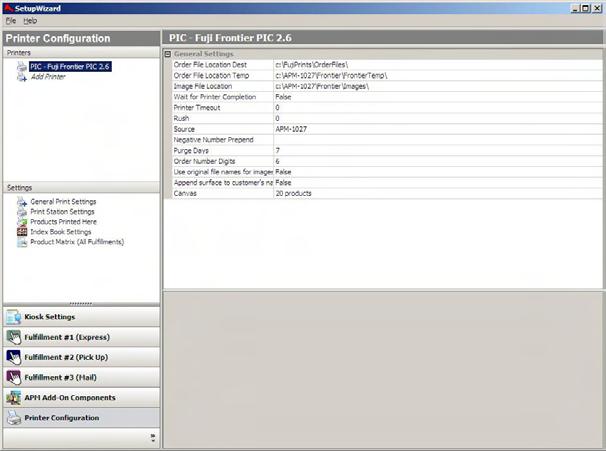Open the Help menu
This screenshot has height=451, width=606.
(x=30, y=21)
